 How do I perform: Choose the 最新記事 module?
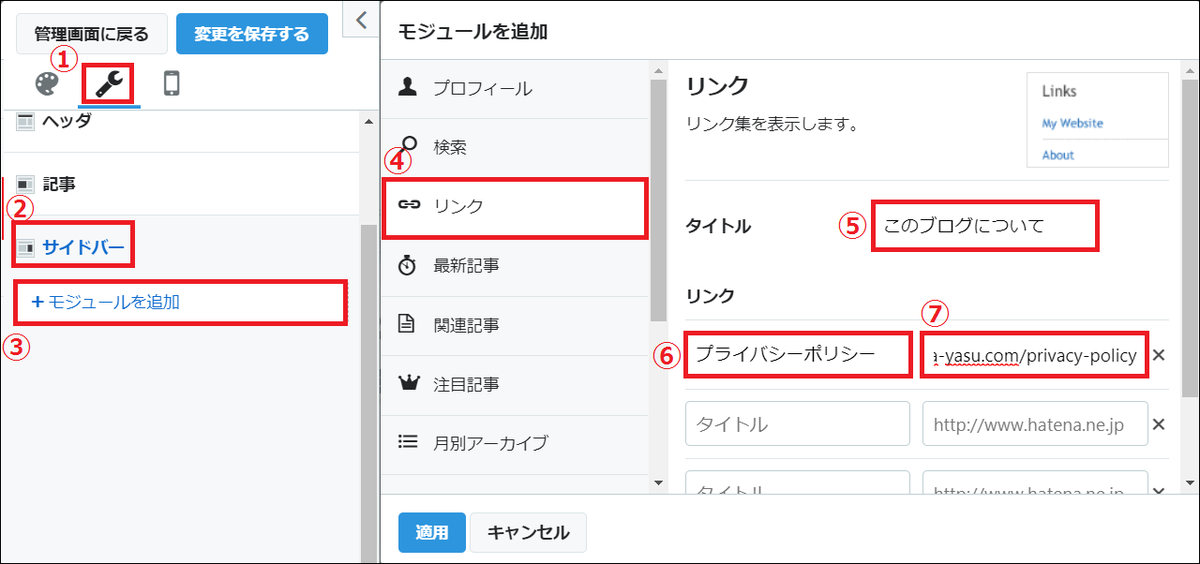click(516, 265)
